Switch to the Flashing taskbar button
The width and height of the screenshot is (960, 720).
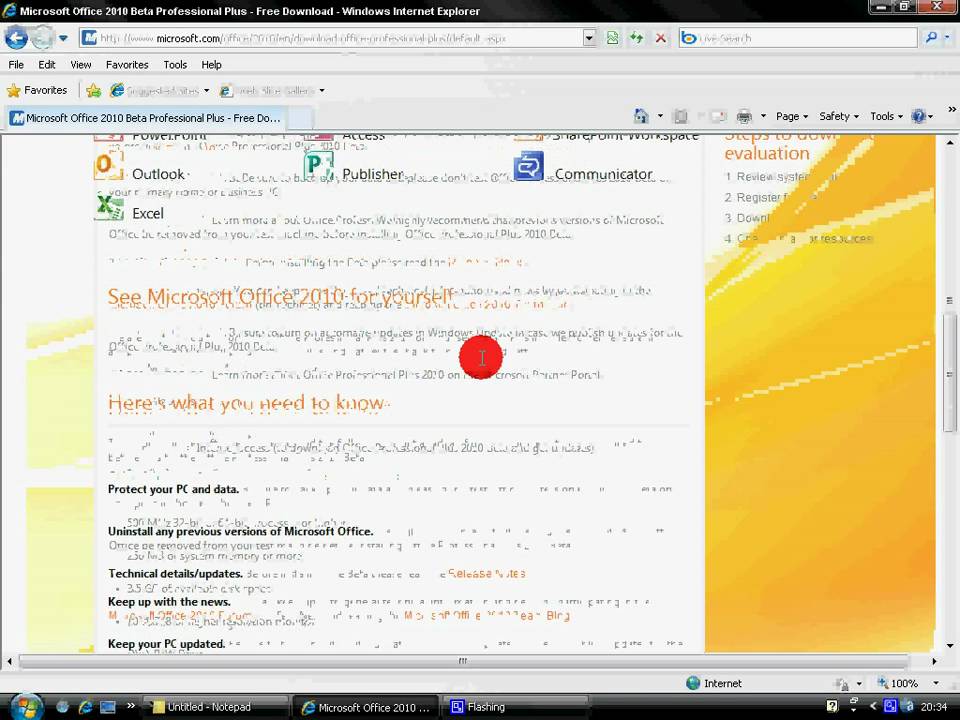click(x=518, y=707)
